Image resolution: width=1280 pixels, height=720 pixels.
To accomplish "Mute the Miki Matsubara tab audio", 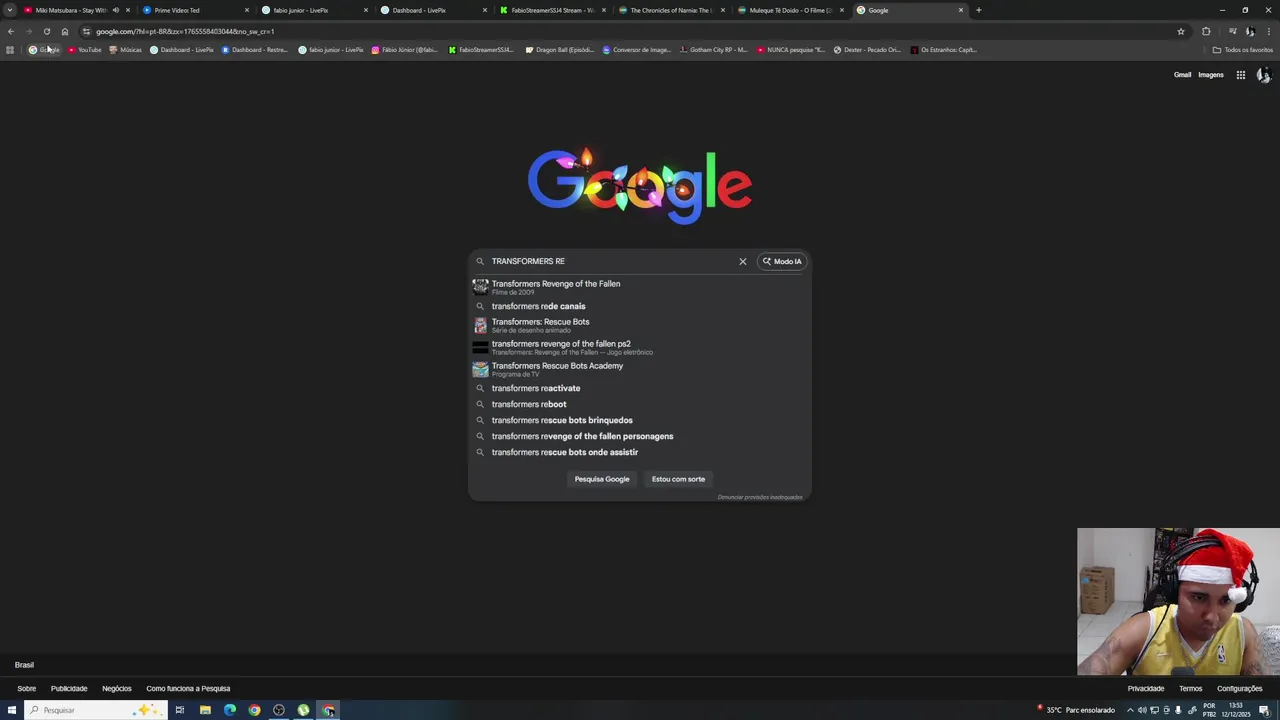I will (115, 10).
